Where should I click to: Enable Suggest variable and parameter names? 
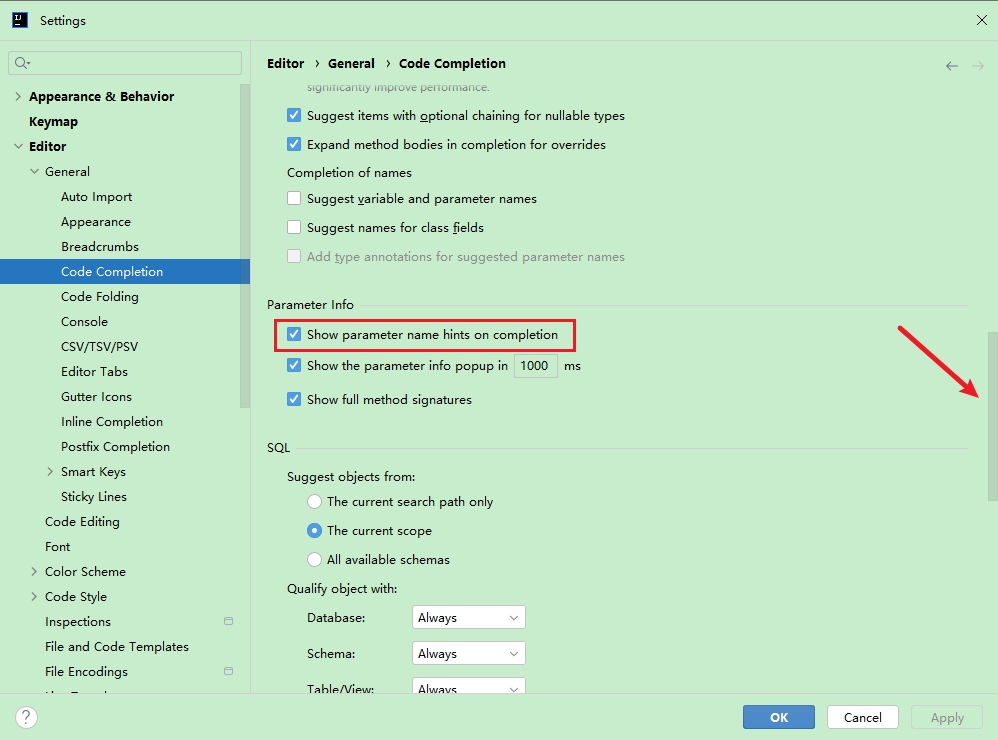click(x=294, y=199)
